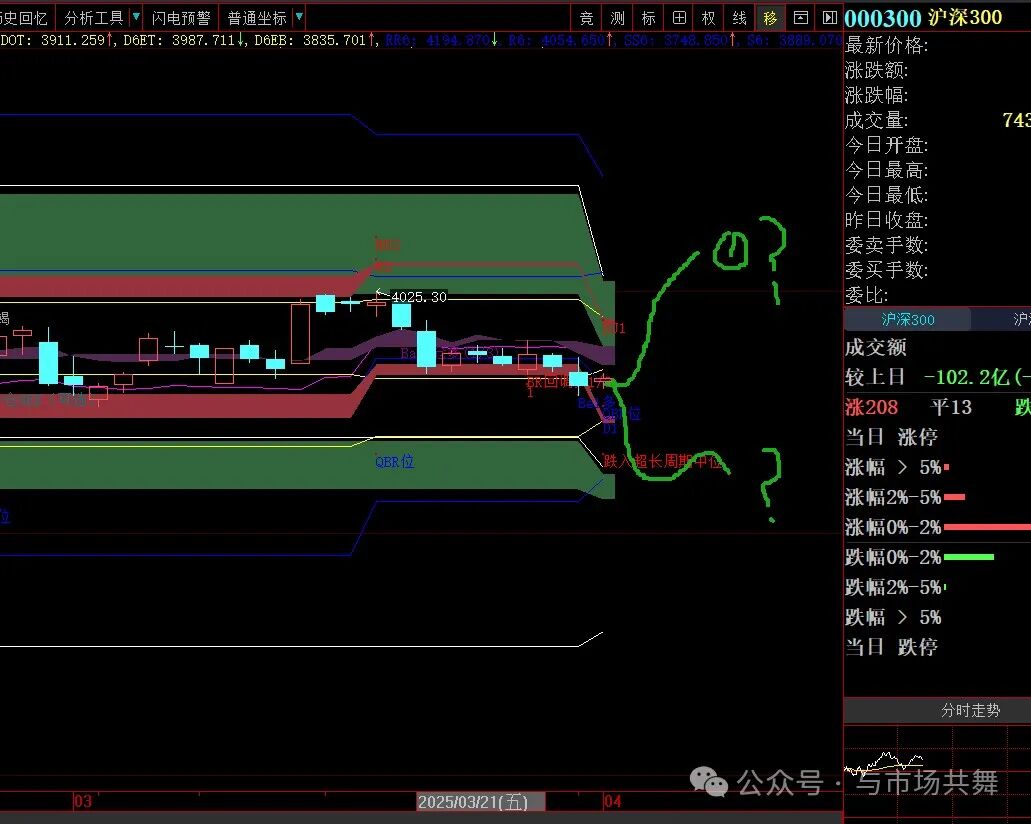Click the 委比 label
1031x824 pixels.
click(x=867, y=295)
